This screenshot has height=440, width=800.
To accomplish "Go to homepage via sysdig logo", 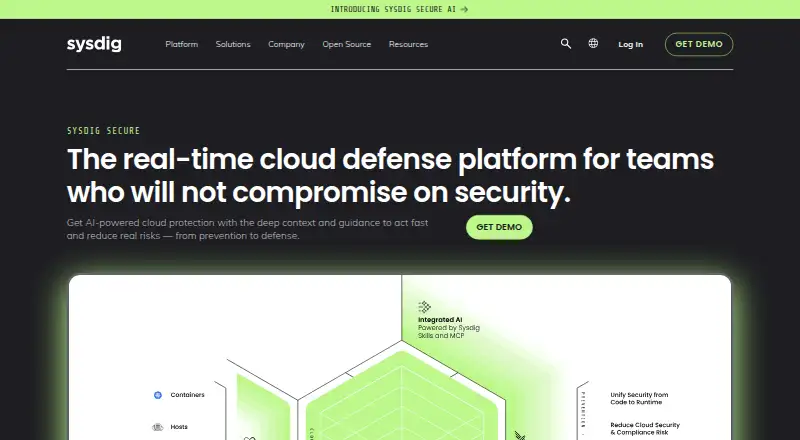I will pos(94,44).
